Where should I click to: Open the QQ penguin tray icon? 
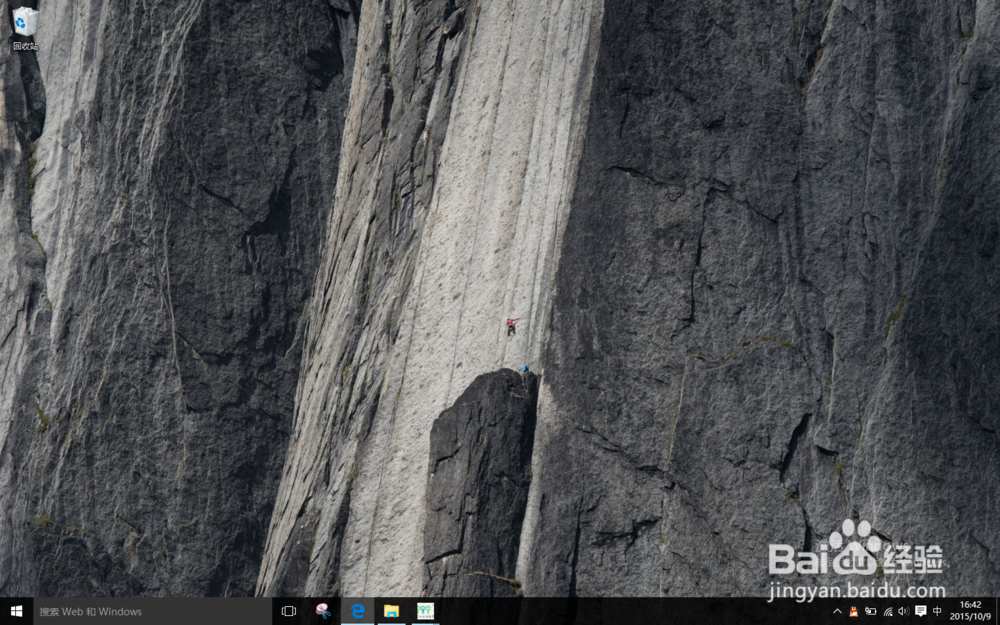tap(853, 612)
